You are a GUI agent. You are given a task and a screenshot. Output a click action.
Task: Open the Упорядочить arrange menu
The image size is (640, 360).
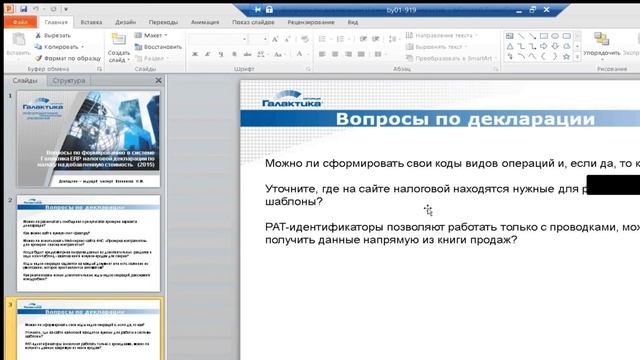coord(601,45)
